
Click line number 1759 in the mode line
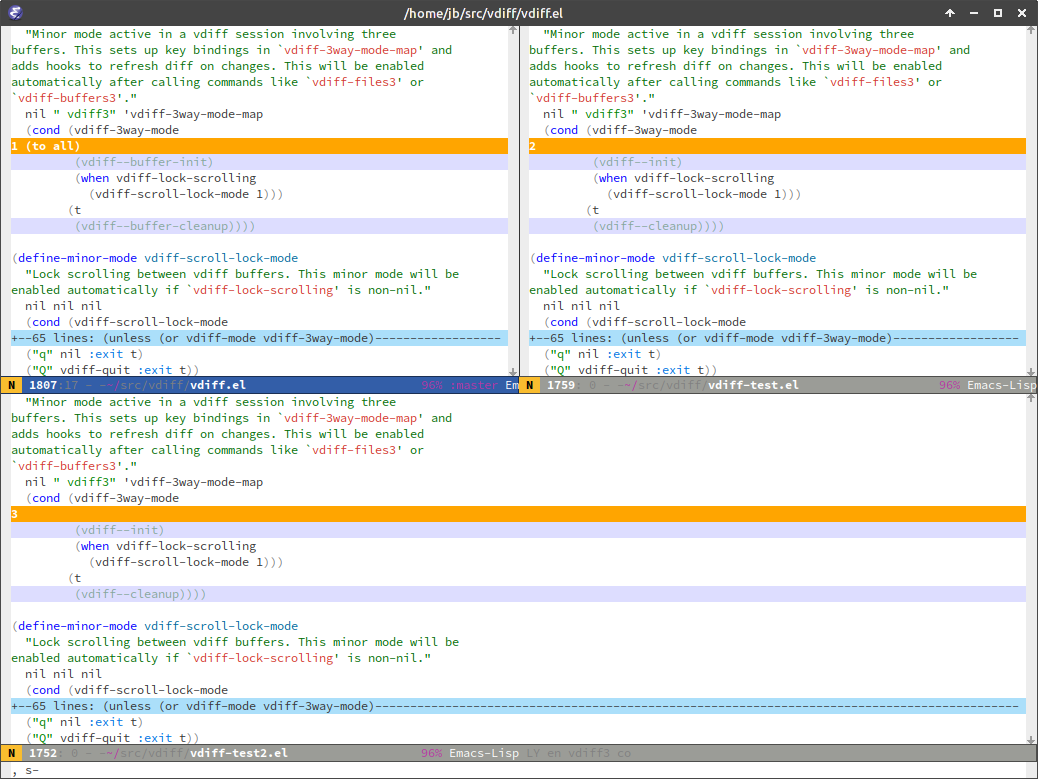click(561, 385)
